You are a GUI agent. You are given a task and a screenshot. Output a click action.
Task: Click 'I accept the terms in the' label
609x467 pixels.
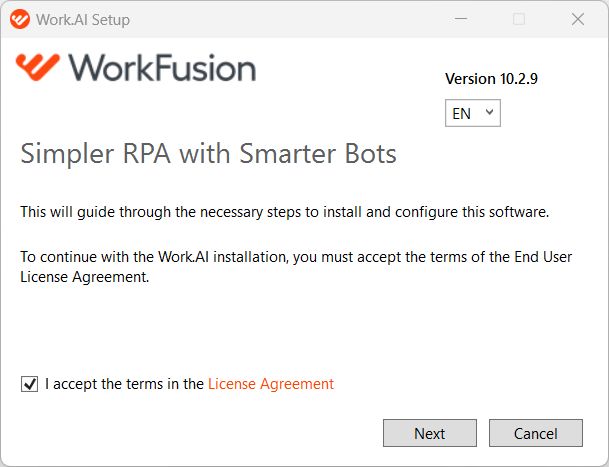(124, 384)
